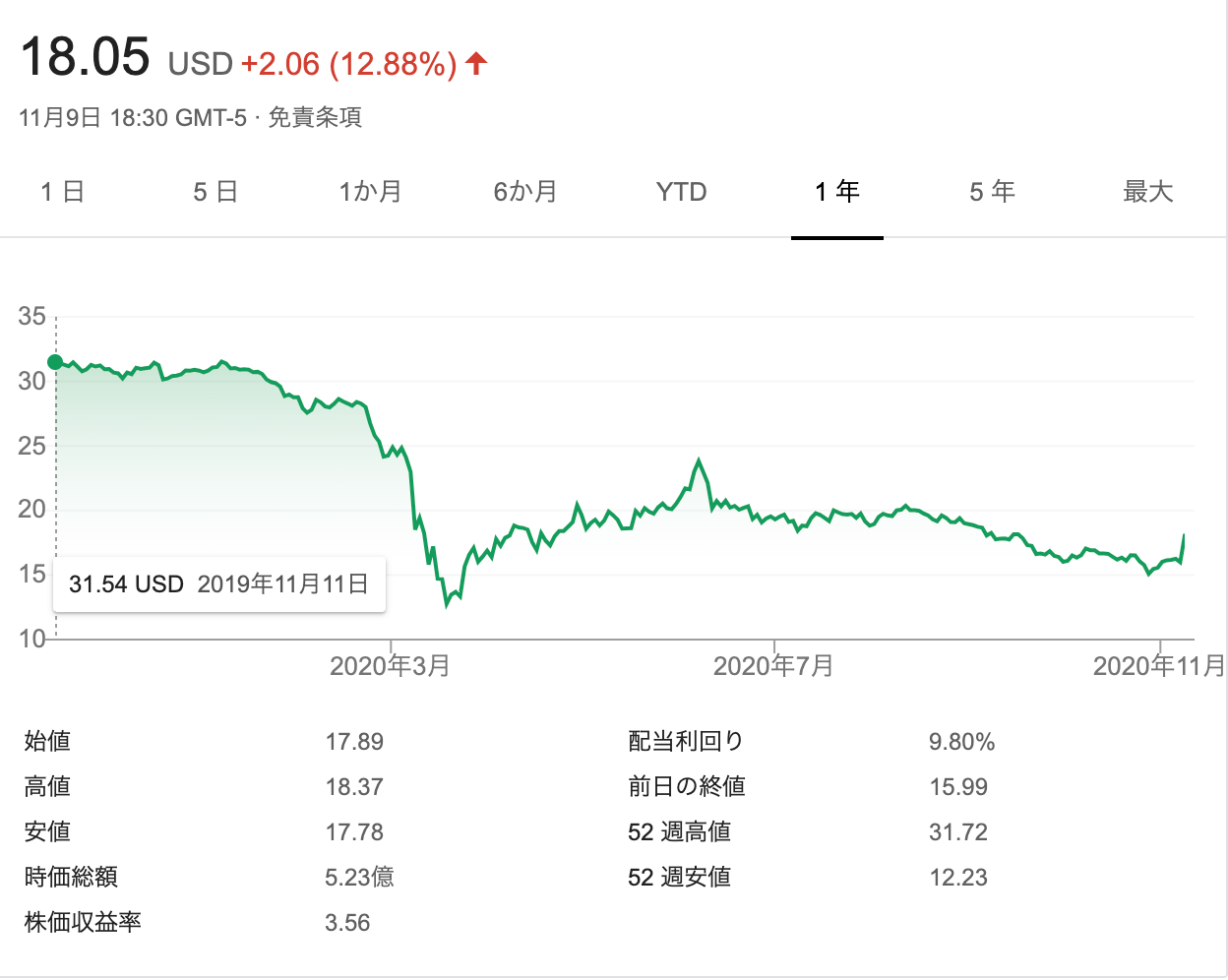
Task: Open the 1か月 chart range
Action: 370,192
